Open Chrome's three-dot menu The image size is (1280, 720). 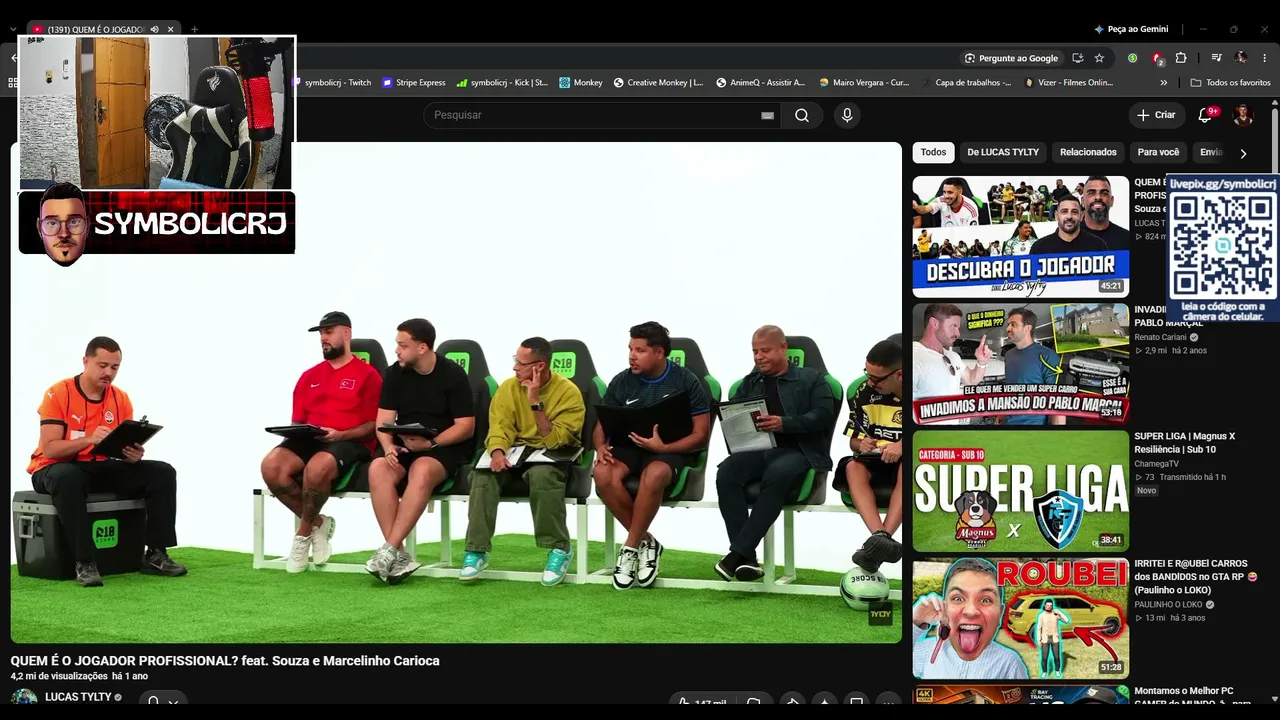pyautogui.click(x=1265, y=58)
